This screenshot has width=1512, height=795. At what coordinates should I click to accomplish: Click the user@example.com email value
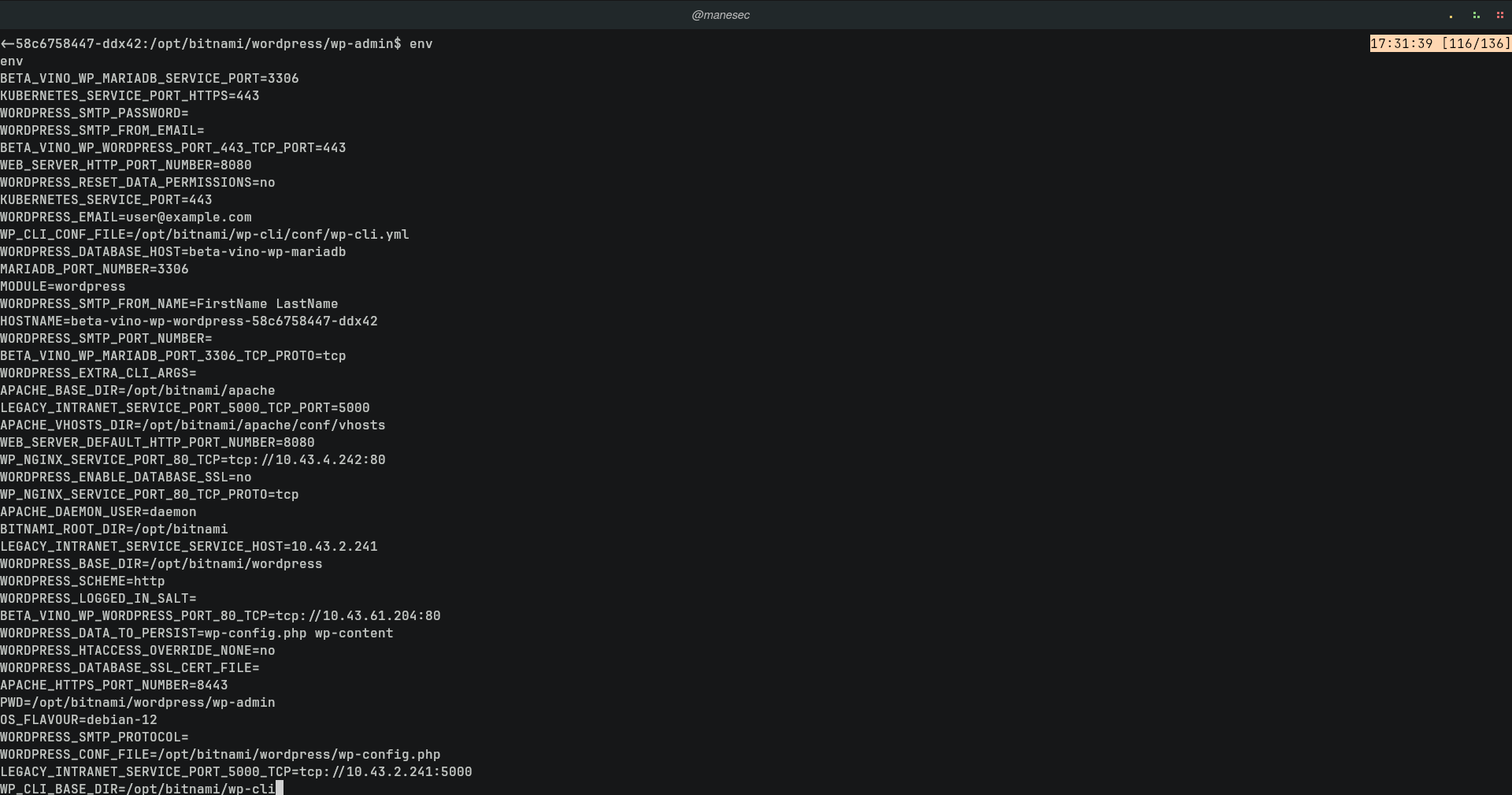pos(189,217)
